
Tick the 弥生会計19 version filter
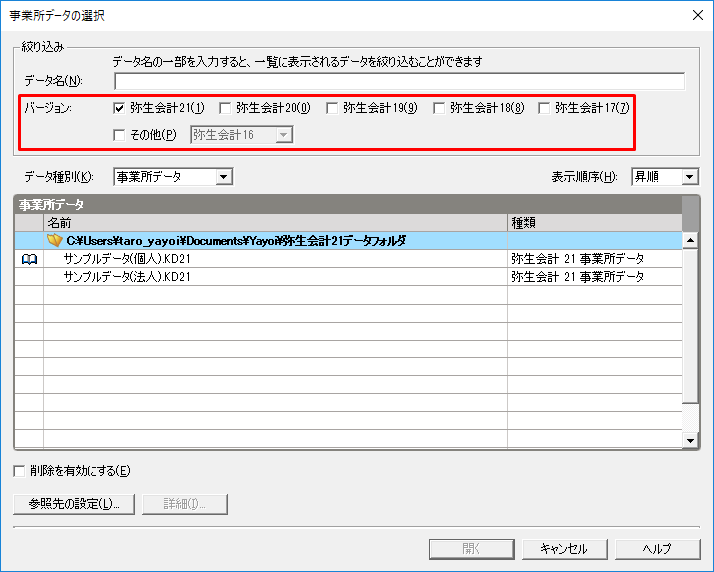(333, 108)
